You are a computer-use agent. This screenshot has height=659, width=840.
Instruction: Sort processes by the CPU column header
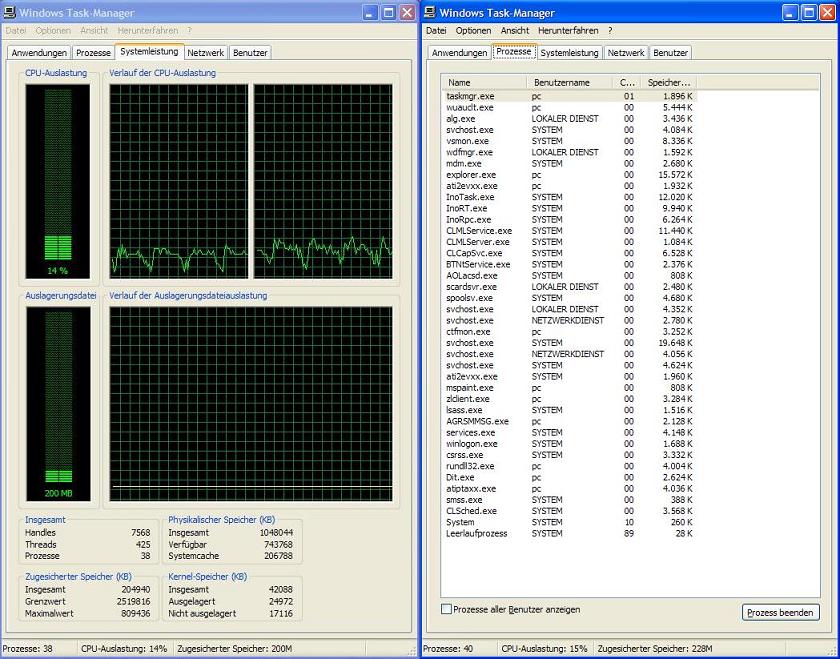pyautogui.click(x=627, y=83)
